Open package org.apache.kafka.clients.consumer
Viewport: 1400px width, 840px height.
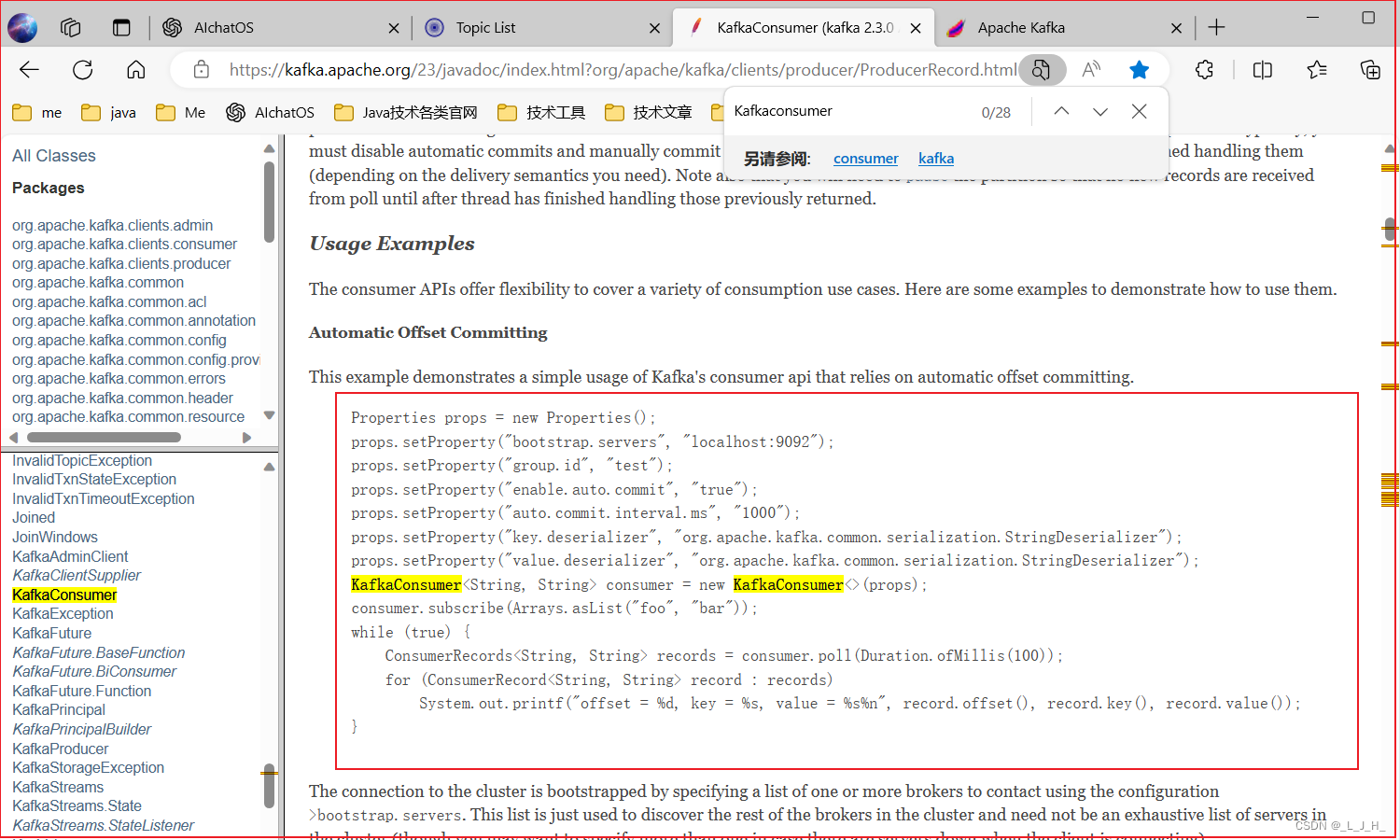click(x=124, y=245)
